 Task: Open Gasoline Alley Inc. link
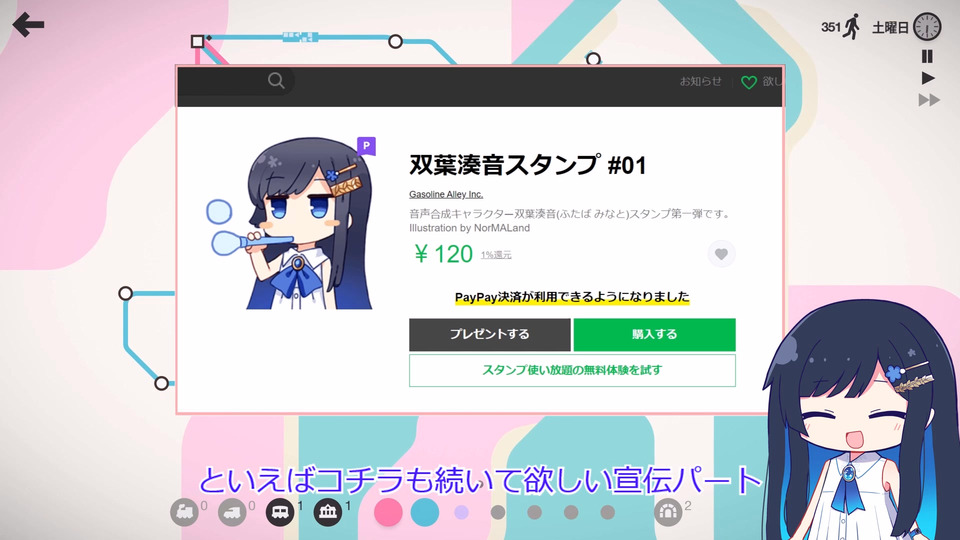446,194
